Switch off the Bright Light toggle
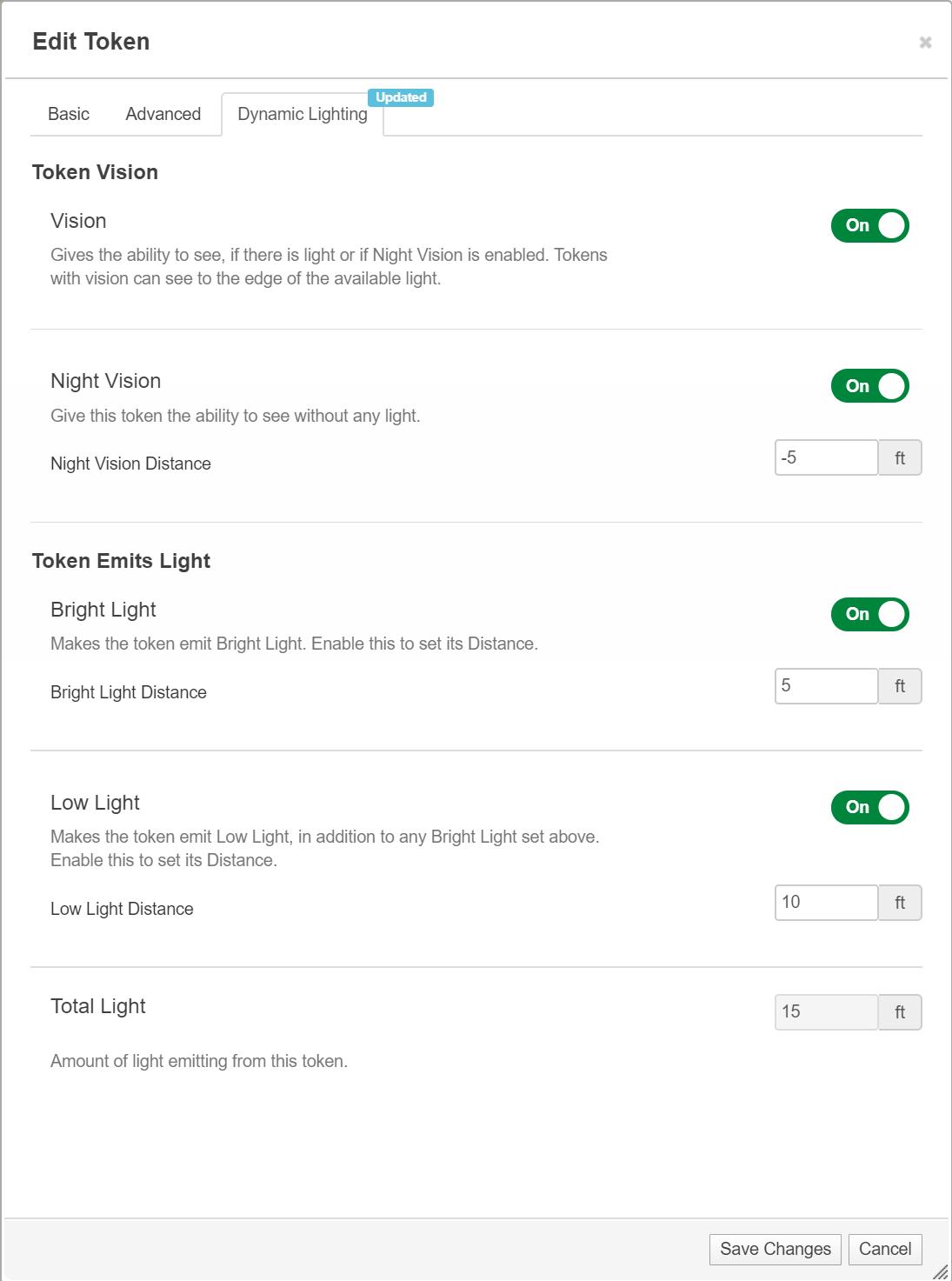 [x=869, y=615]
